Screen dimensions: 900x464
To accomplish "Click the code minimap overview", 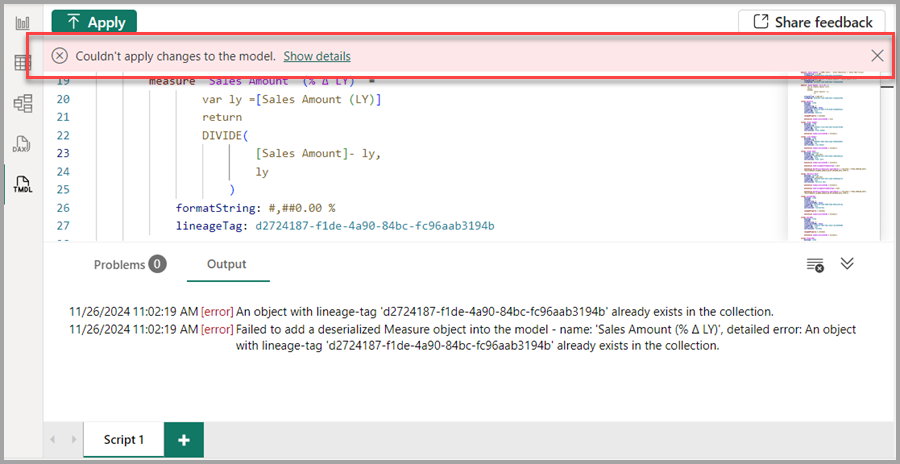I will (x=833, y=155).
